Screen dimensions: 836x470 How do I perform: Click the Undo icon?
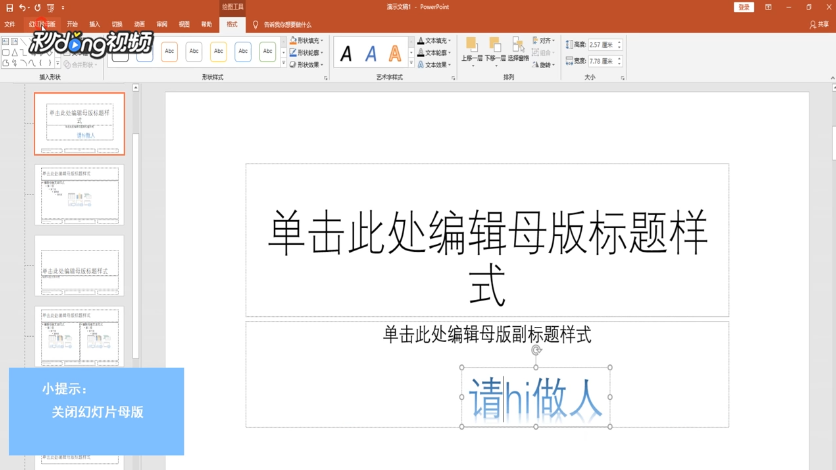pos(21,7)
